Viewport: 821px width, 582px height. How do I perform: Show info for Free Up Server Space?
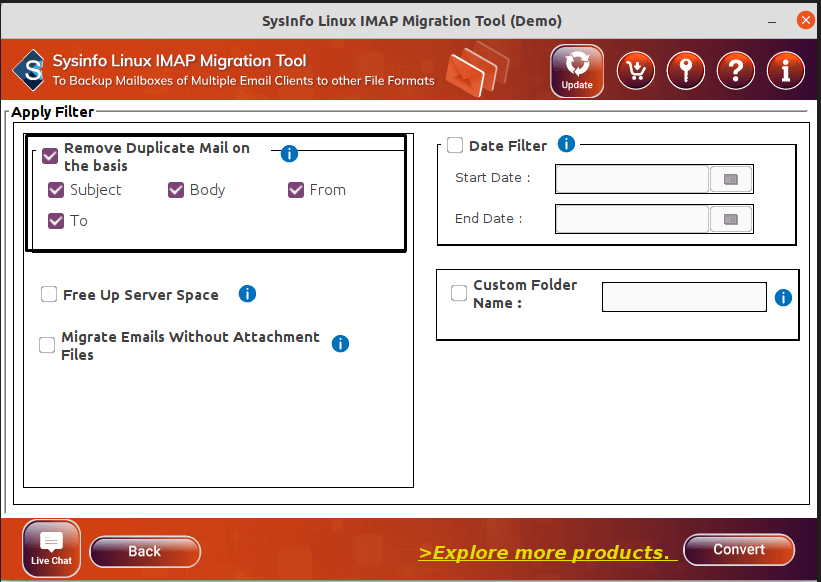coord(247,294)
